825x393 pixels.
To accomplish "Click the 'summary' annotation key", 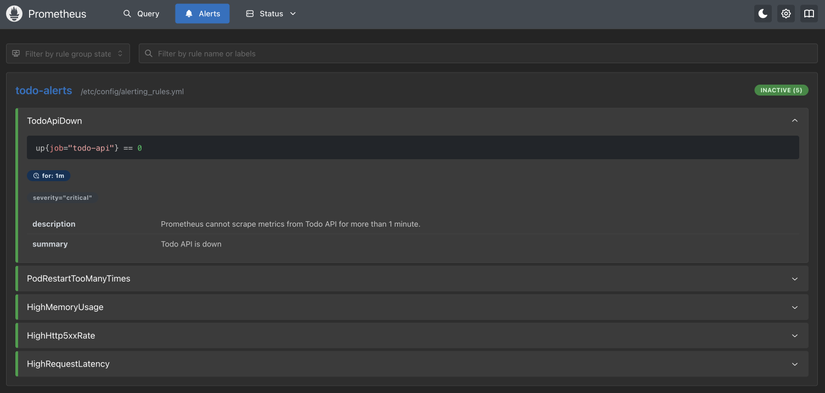I will click(x=50, y=244).
